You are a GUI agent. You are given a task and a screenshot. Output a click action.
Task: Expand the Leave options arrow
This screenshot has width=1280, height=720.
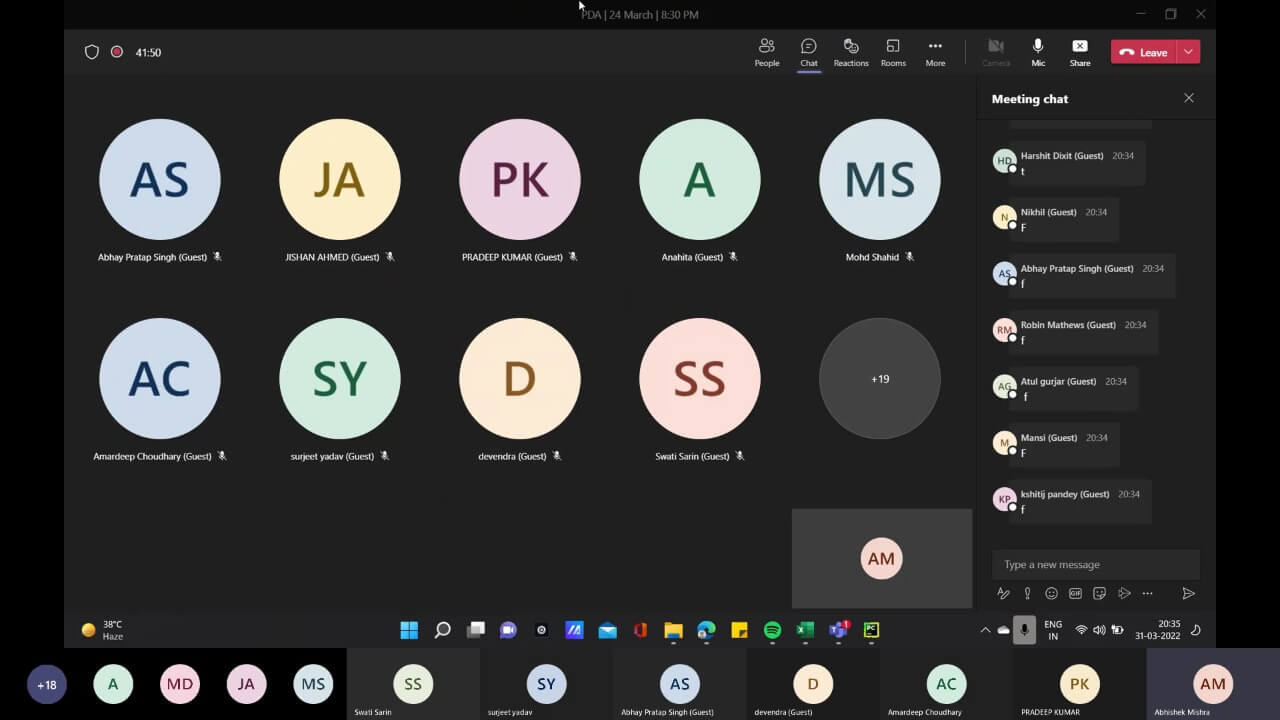pyautogui.click(x=1189, y=52)
